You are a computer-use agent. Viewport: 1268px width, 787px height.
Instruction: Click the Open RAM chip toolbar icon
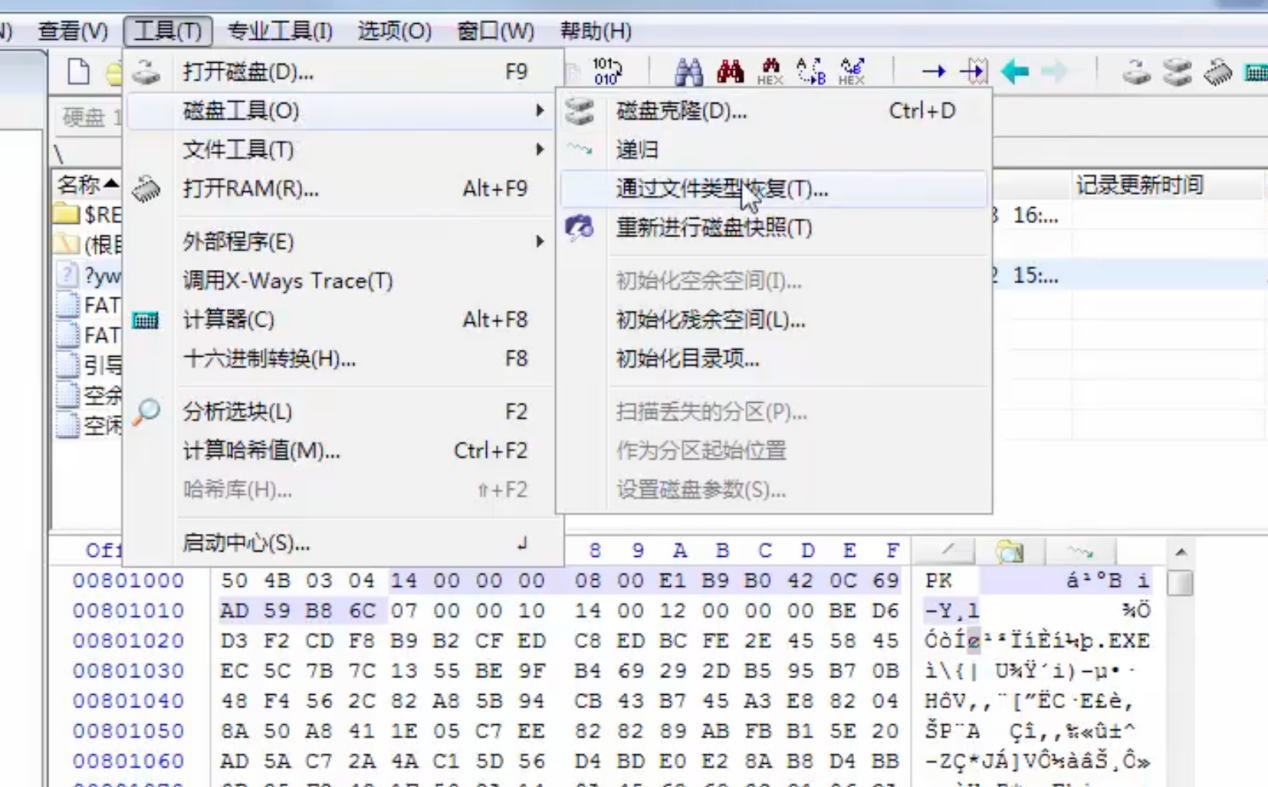coord(1217,72)
